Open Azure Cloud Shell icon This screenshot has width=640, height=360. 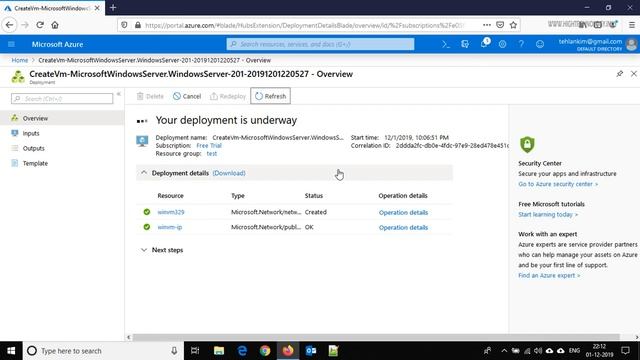tap(446, 44)
